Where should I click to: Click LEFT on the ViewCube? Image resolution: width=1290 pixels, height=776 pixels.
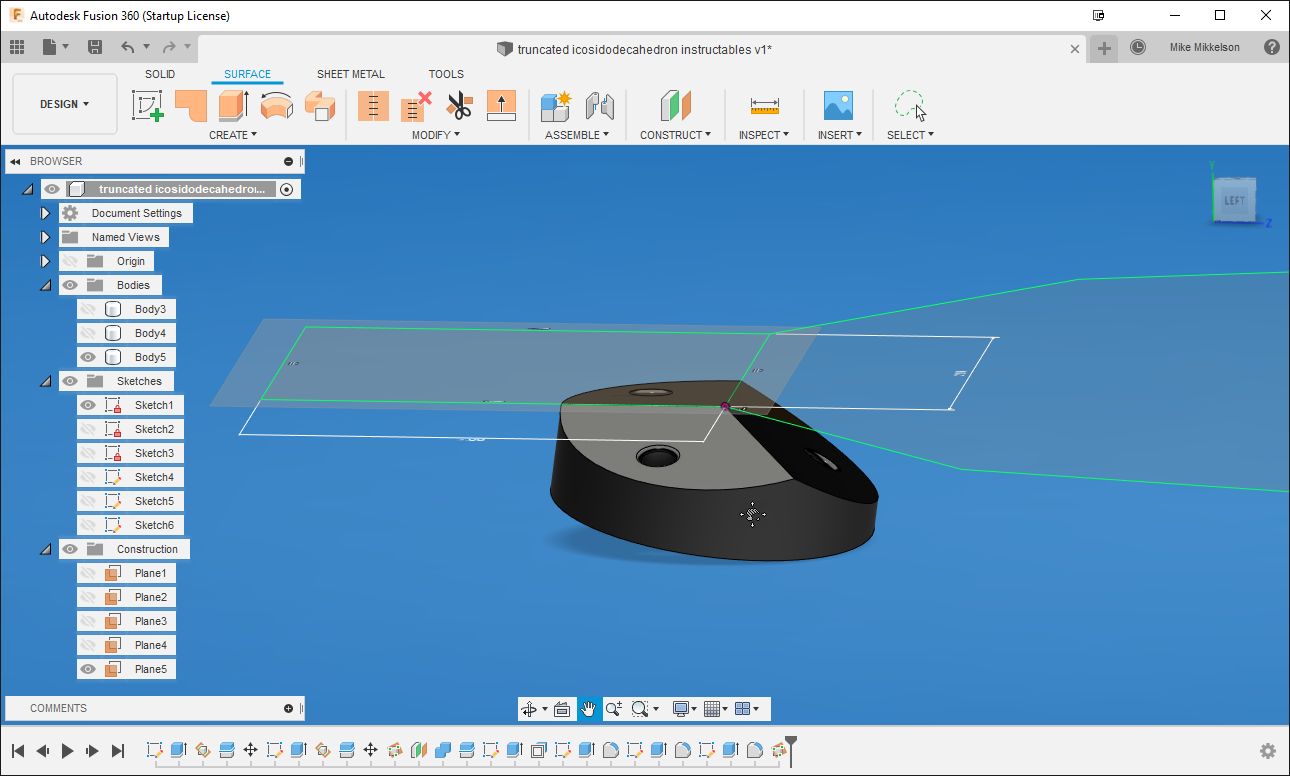(1235, 200)
